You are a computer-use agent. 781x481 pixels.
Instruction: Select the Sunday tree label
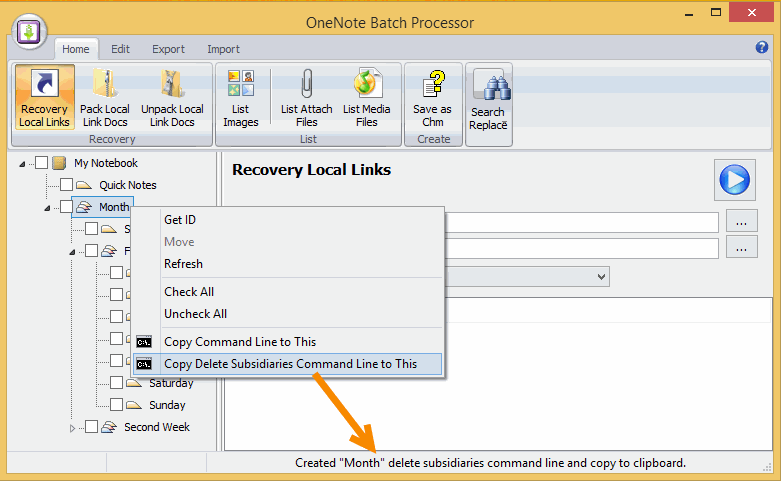(x=167, y=405)
